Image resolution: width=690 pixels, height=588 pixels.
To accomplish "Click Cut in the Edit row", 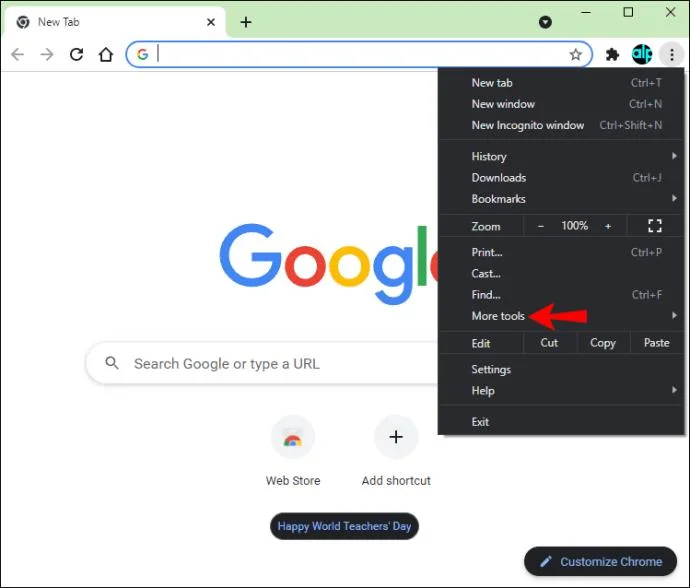I will coord(550,343).
